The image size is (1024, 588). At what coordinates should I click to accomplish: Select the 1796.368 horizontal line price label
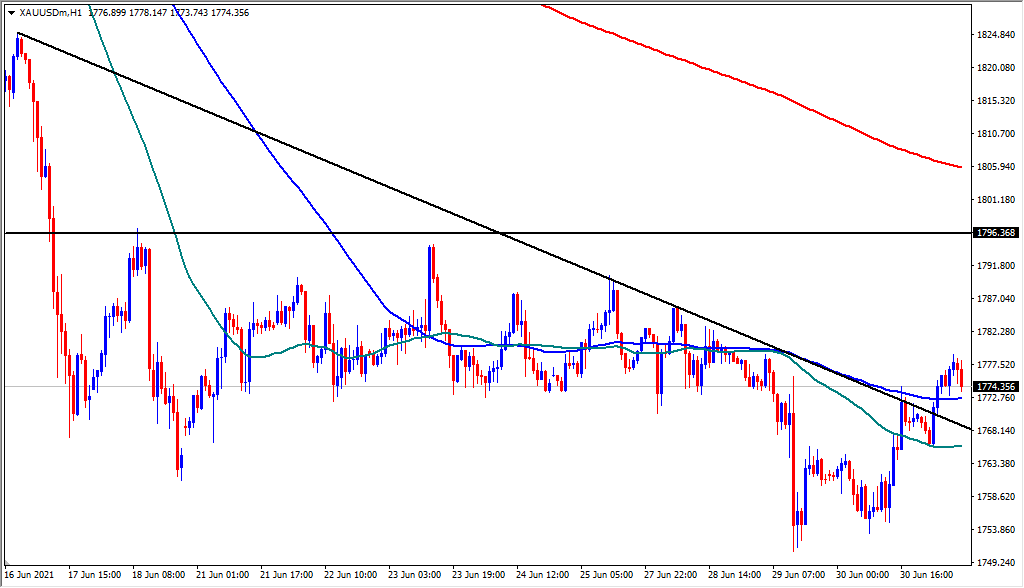996,233
